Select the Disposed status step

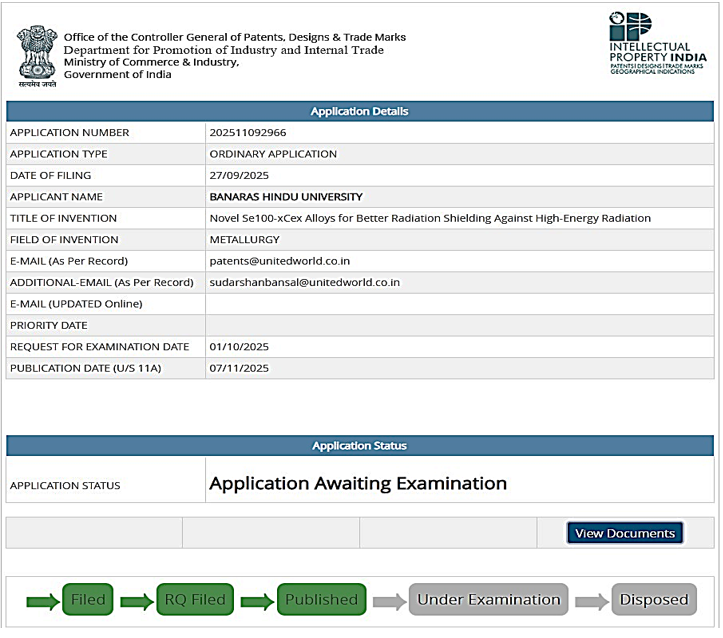click(x=654, y=600)
